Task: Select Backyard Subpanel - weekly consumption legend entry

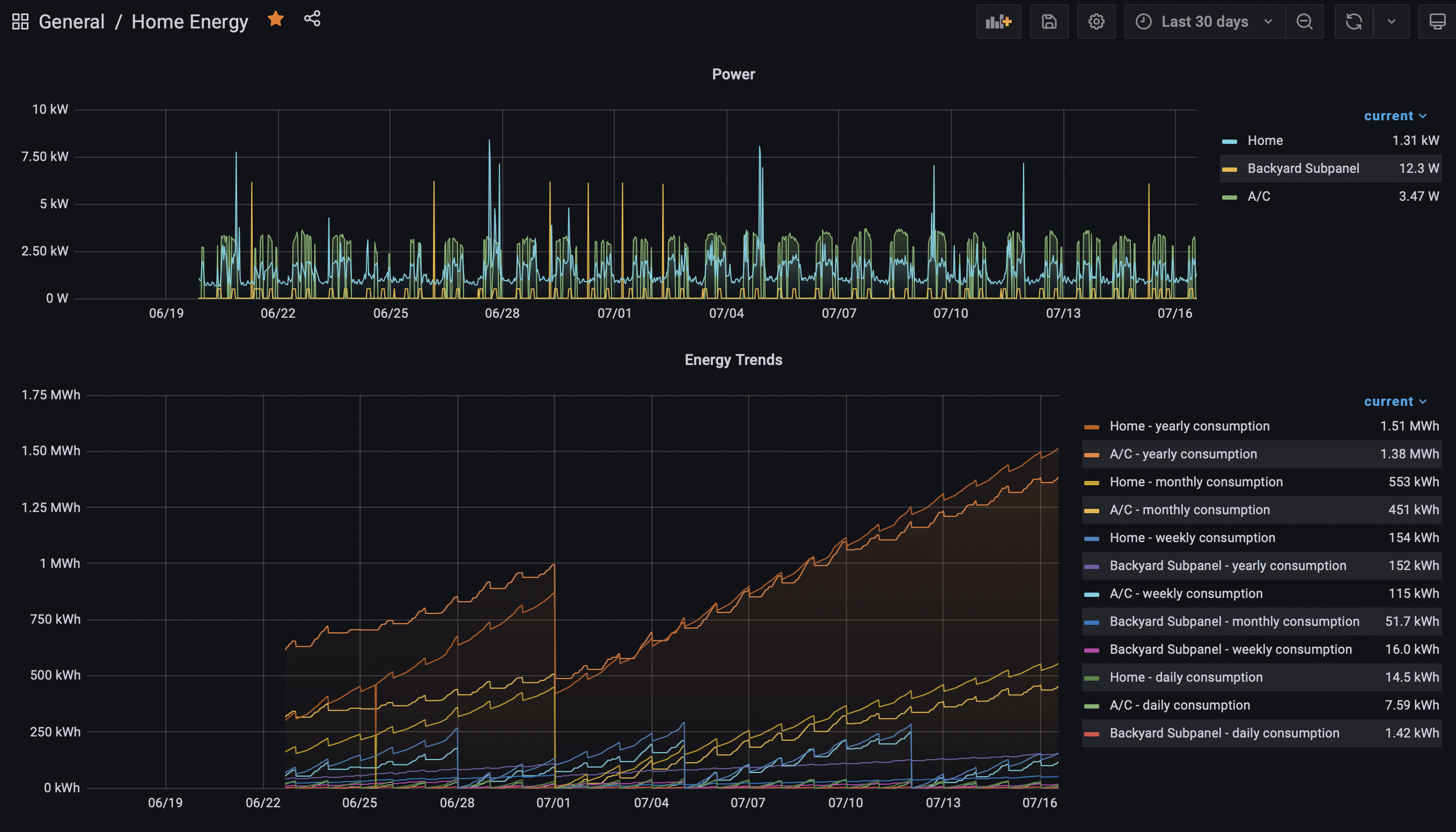Action: (x=1231, y=649)
